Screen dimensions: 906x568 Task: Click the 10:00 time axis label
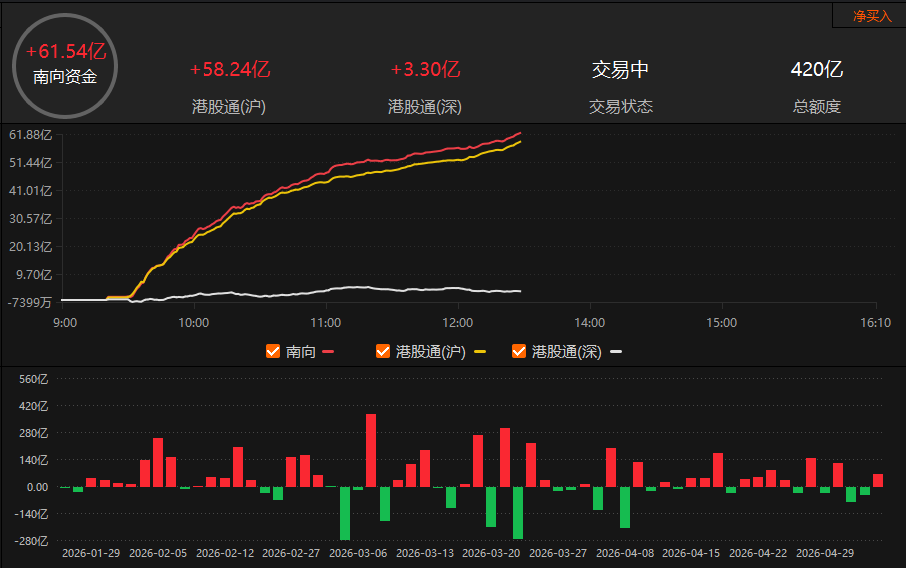(194, 322)
